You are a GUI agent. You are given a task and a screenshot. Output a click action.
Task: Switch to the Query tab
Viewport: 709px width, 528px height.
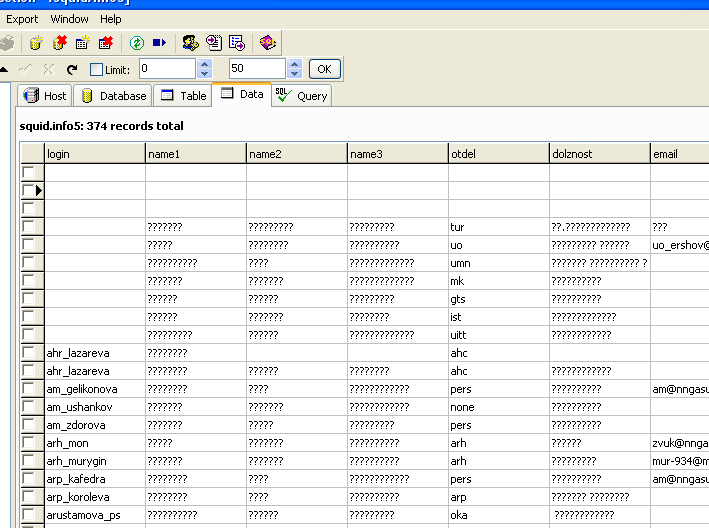coord(302,96)
